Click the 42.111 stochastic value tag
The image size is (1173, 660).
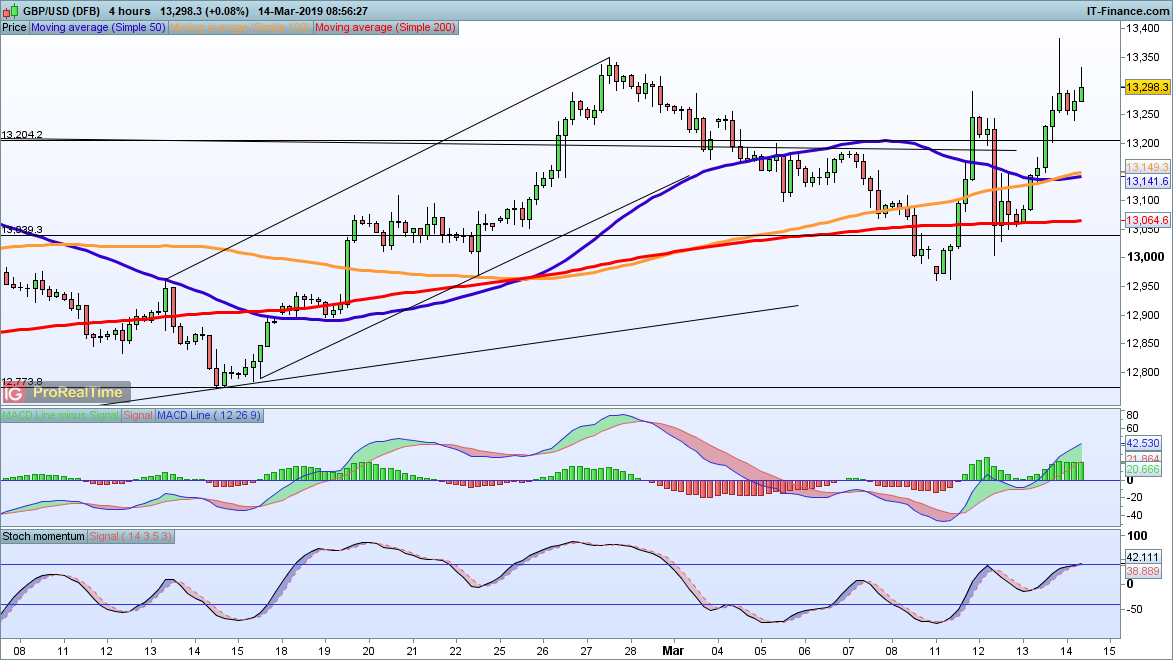coord(1142,557)
